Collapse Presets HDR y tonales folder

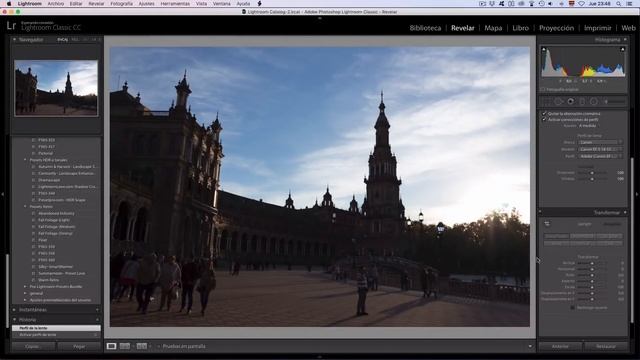pos(25,160)
